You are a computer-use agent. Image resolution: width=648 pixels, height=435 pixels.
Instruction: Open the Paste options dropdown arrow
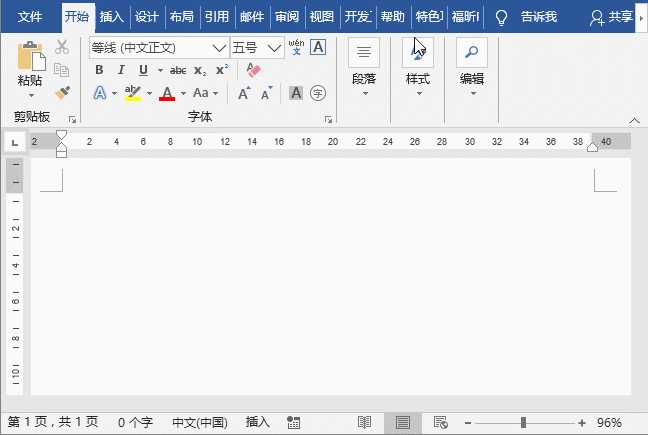pos(31,95)
